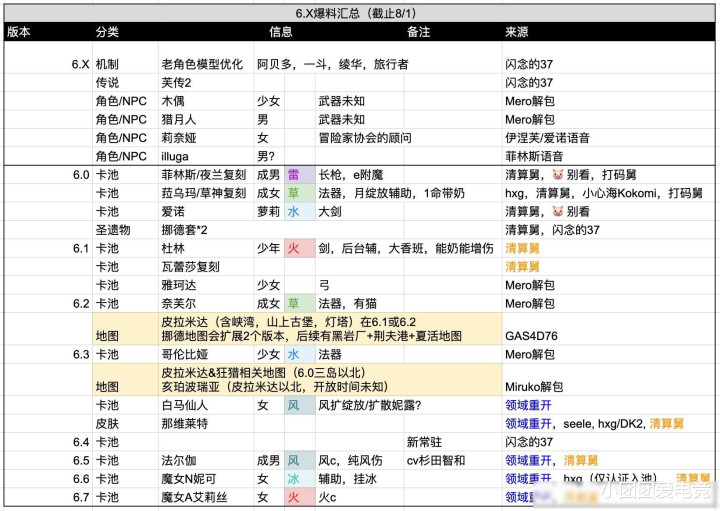Click the orange 清算舅 source in the 杜林 row
720x511 pixels.
coord(524,248)
